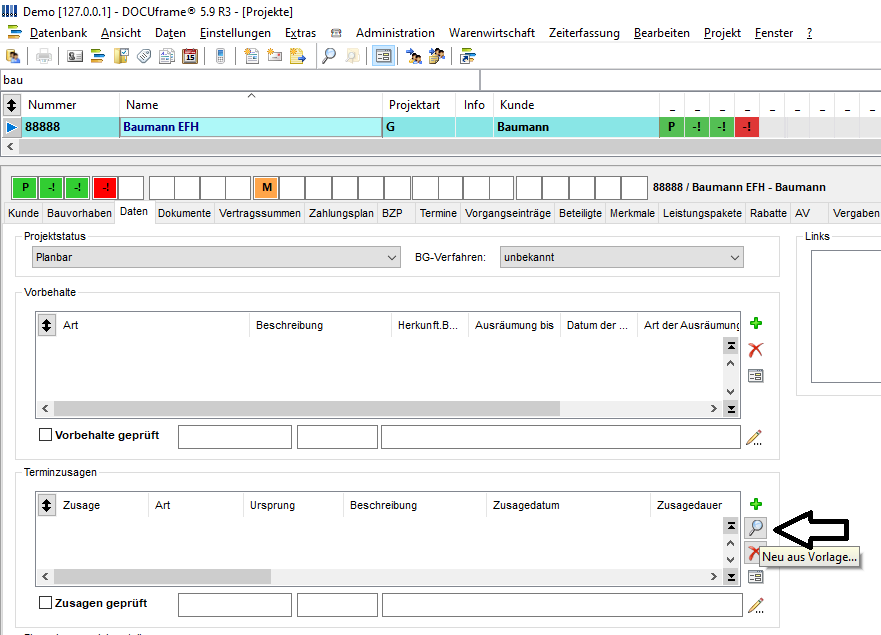Click the Beschreibung column header in the Vorbehalte table
This screenshot has width=881, height=635.
[x=320, y=325]
